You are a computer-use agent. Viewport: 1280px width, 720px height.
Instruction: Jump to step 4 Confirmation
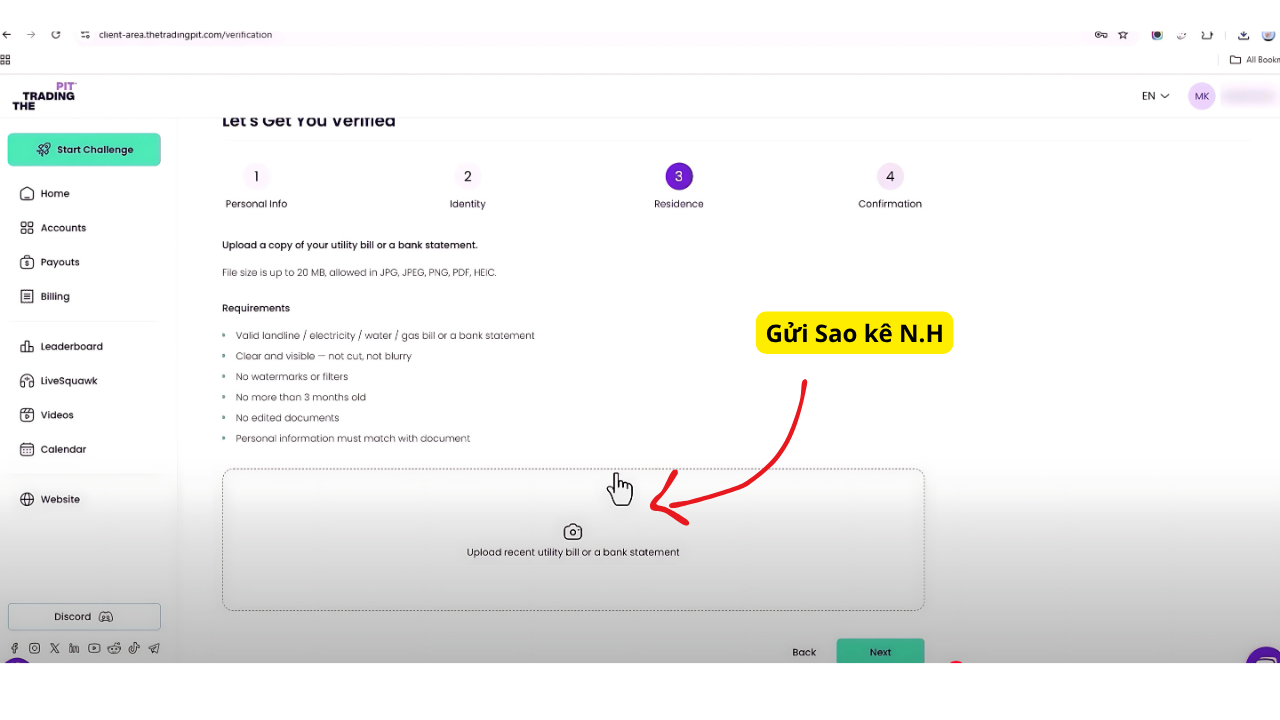click(x=890, y=177)
